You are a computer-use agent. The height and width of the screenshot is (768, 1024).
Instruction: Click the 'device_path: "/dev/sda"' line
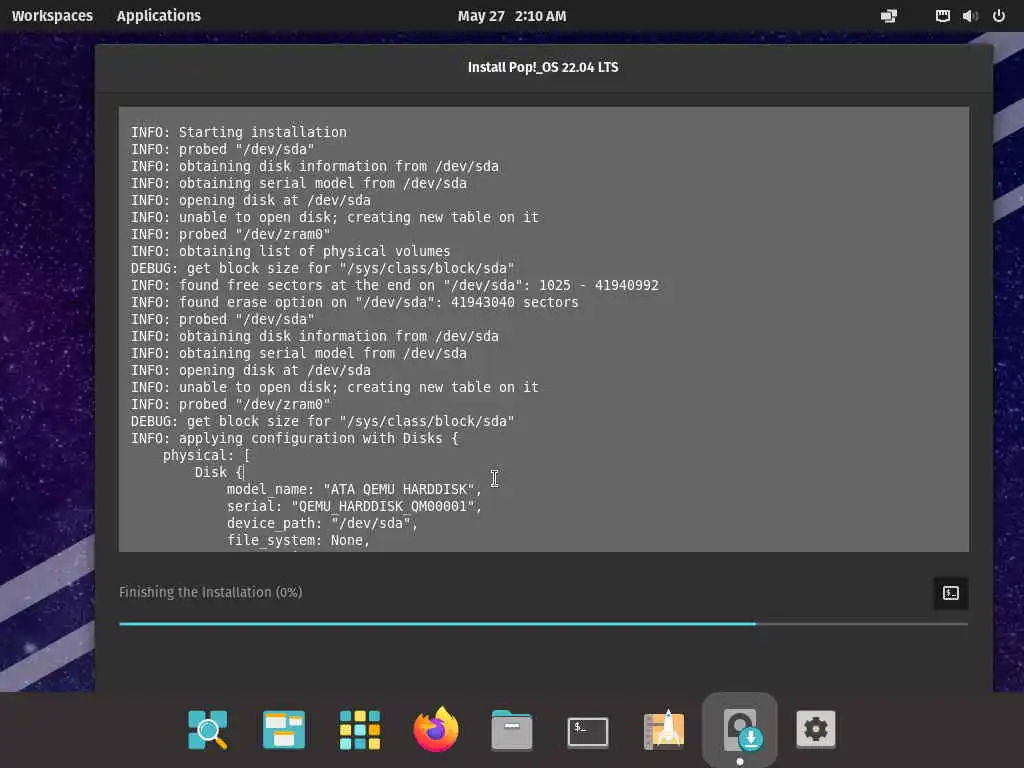pyautogui.click(x=322, y=523)
